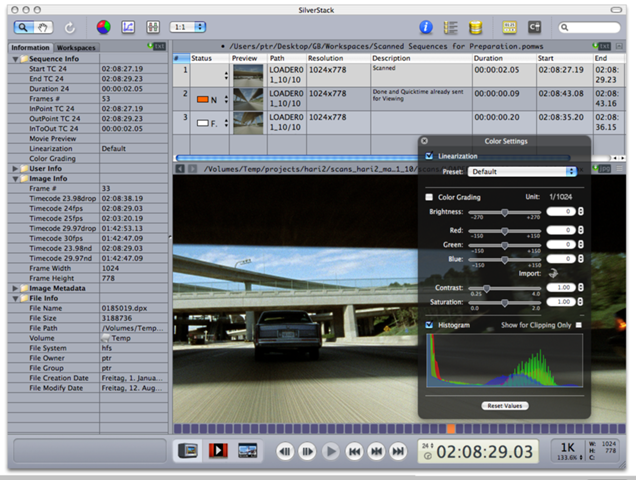Click the rotate arrow toolbar icon

(69, 27)
